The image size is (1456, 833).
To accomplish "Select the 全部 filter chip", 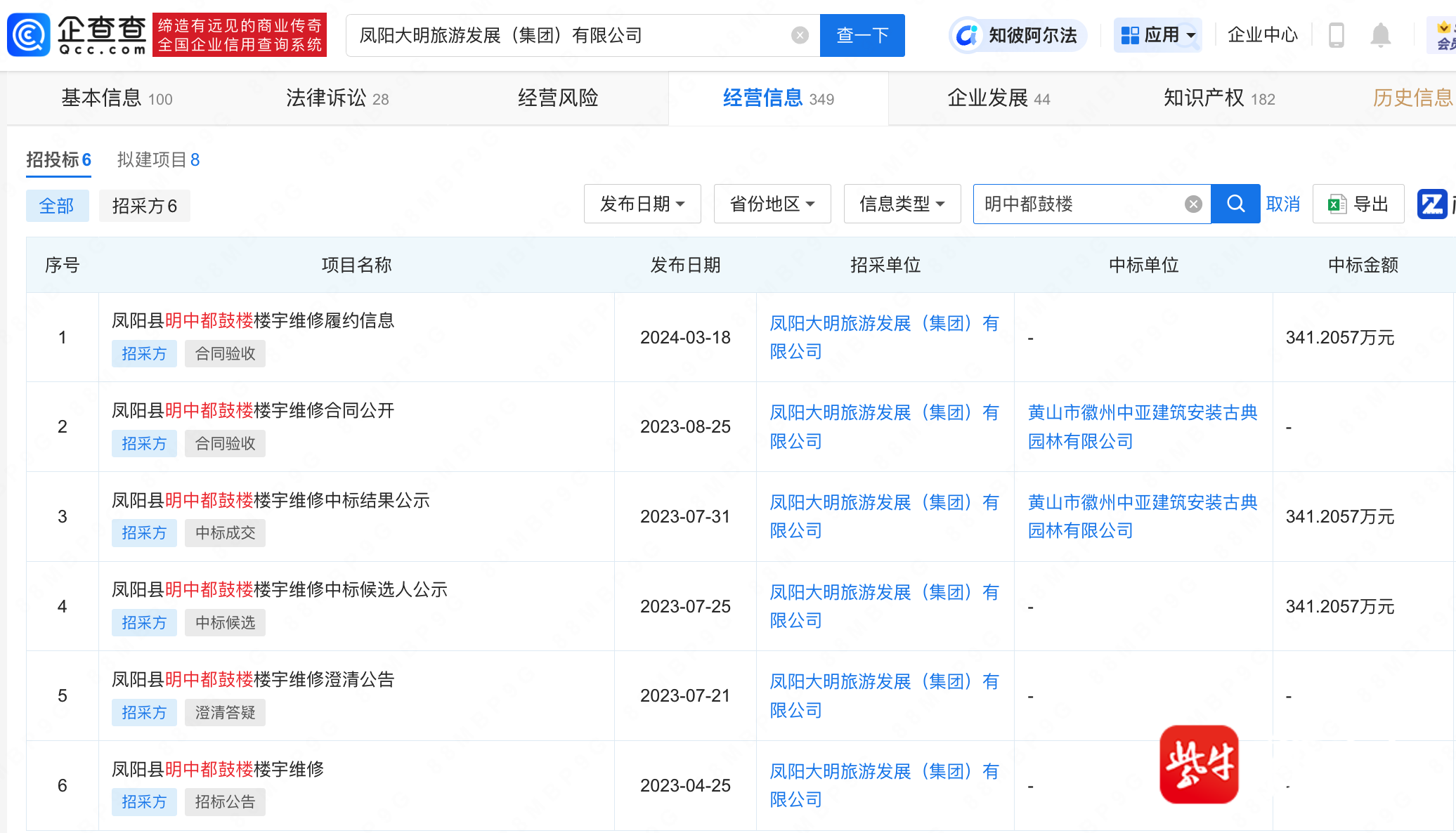I will pyautogui.click(x=58, y=206).
